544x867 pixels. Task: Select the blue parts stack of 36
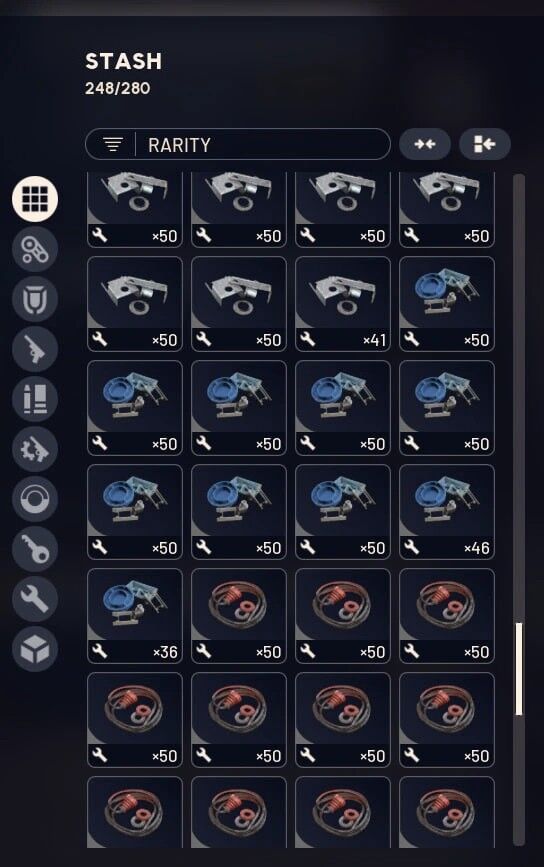135,616
